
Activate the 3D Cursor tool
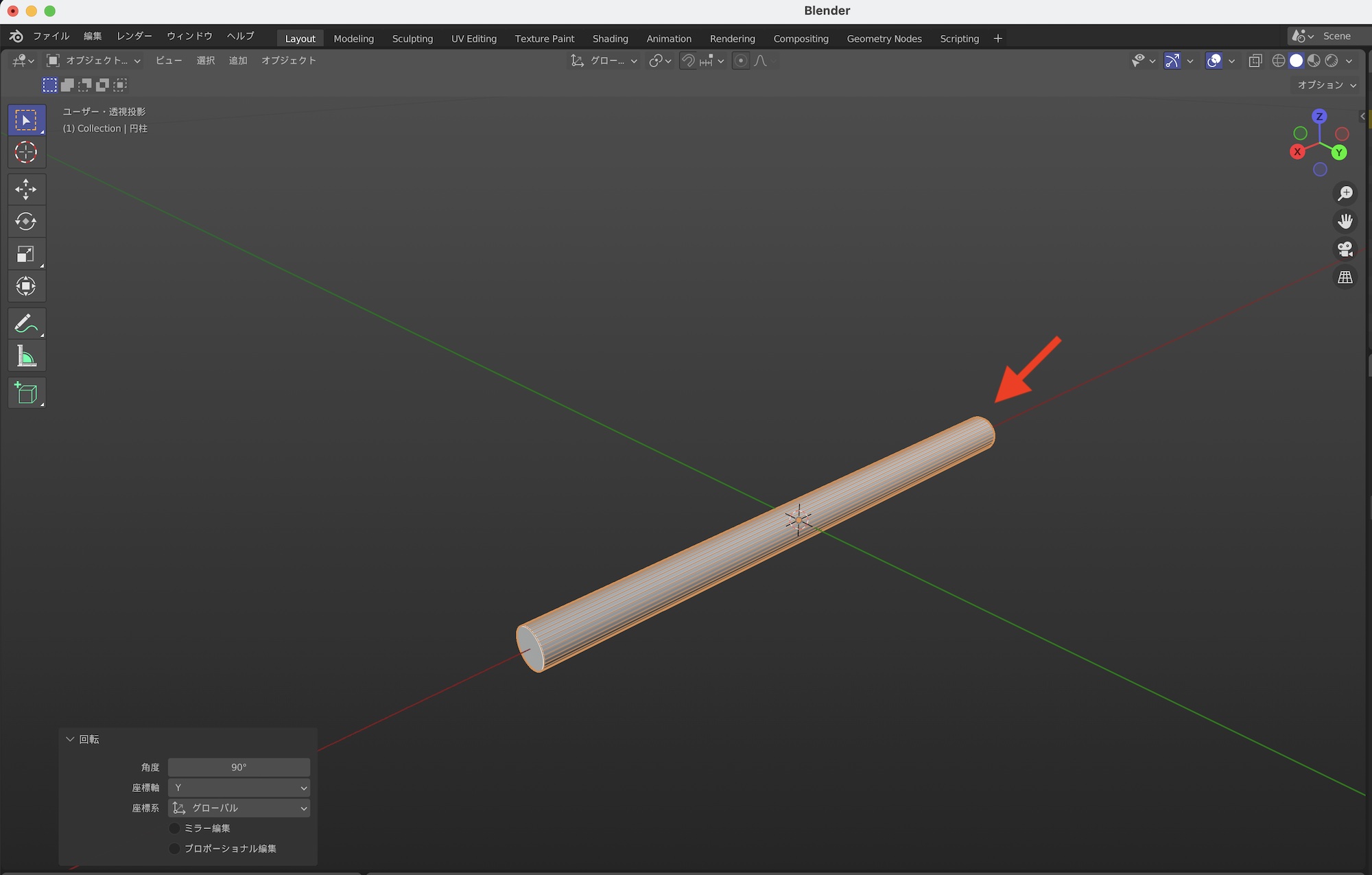[26, 152]
